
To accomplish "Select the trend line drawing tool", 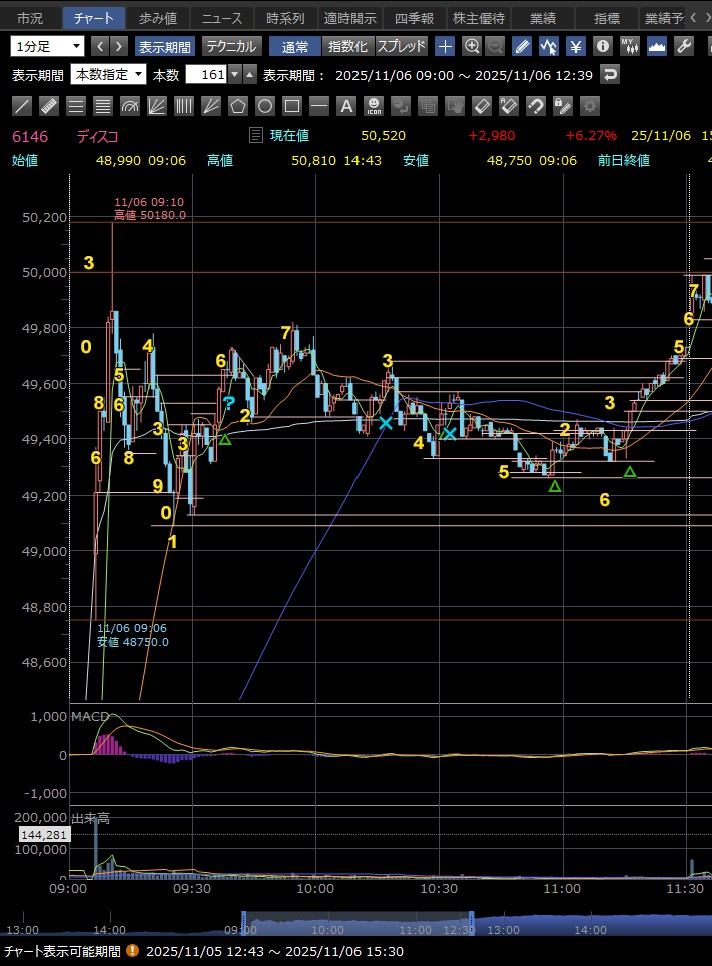I will click(21, 106).
